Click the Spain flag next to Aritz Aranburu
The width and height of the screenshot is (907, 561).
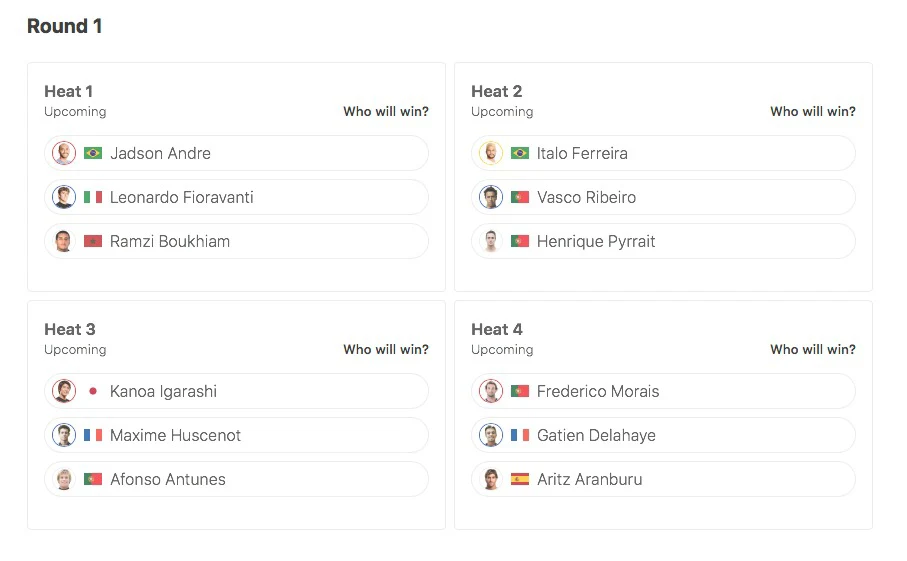click(519, 479)
